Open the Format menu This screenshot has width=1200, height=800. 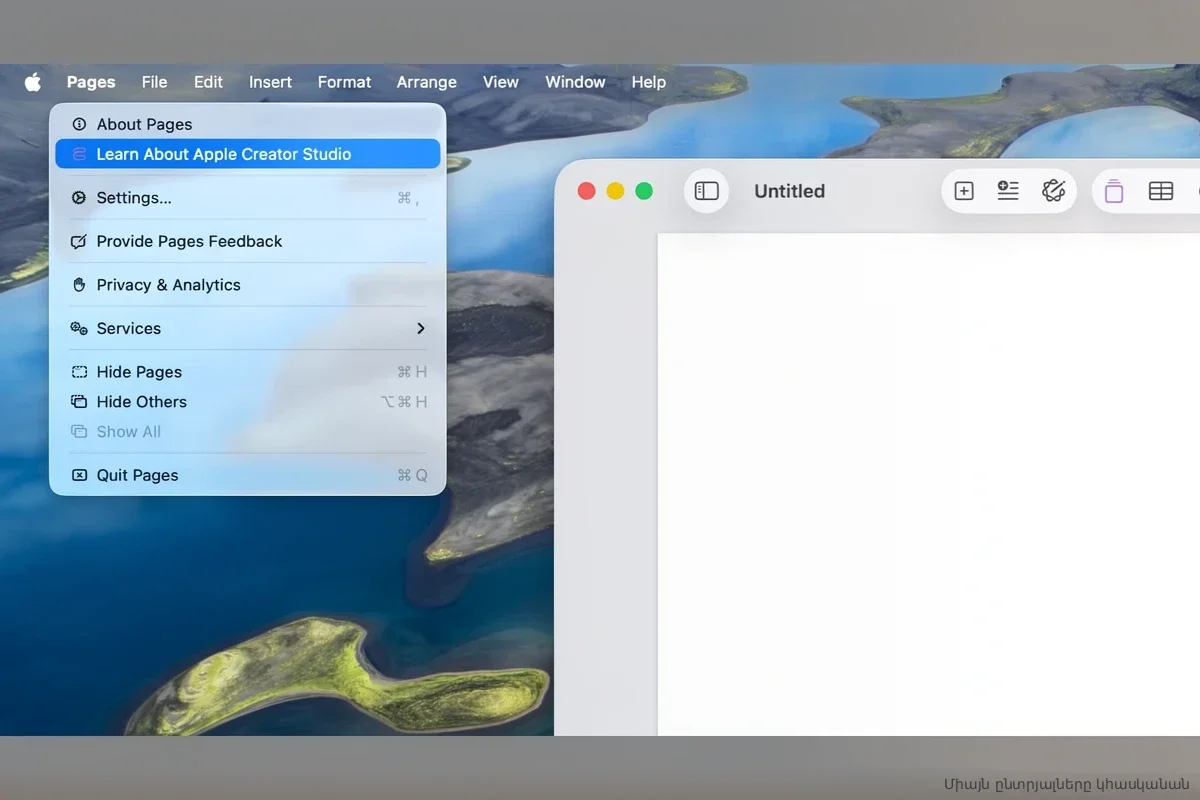[x=344, y=82]
